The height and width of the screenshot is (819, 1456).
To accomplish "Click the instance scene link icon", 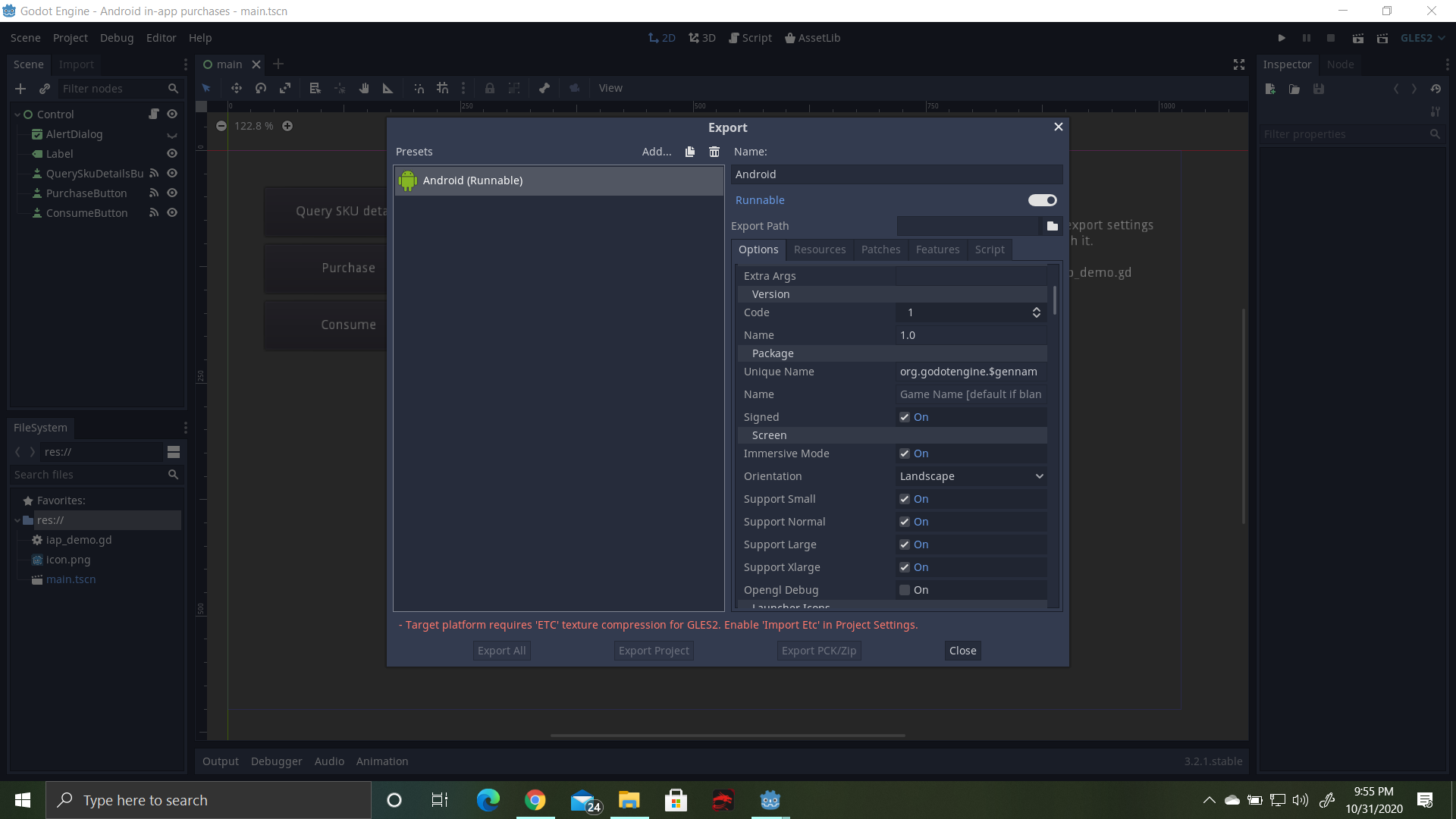I will (45, 89).
